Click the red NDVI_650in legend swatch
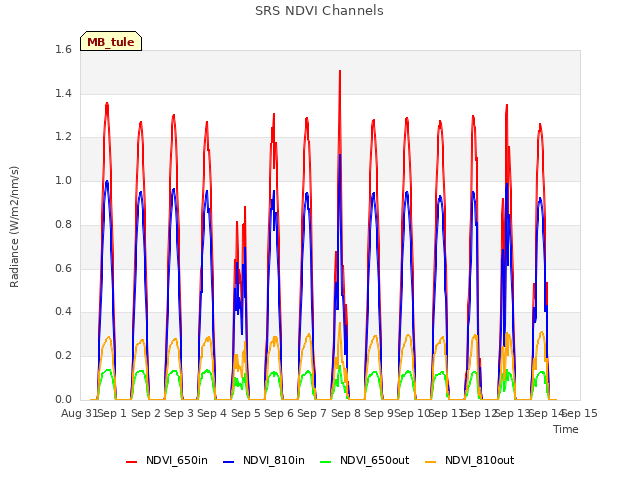Image resolution: width=640 pixels, height=480 pixels. tap(131, 461)
